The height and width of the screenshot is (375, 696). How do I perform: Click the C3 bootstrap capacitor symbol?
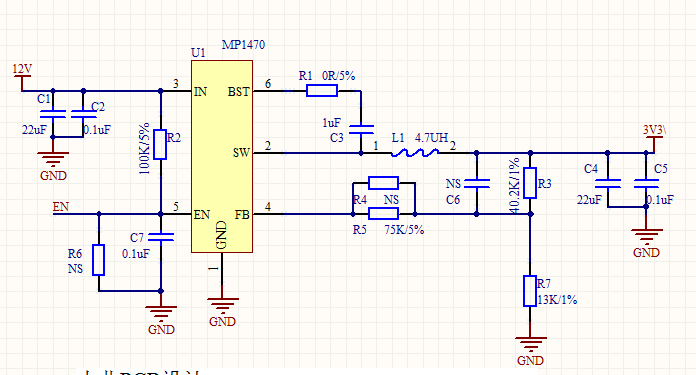point(361,130)
